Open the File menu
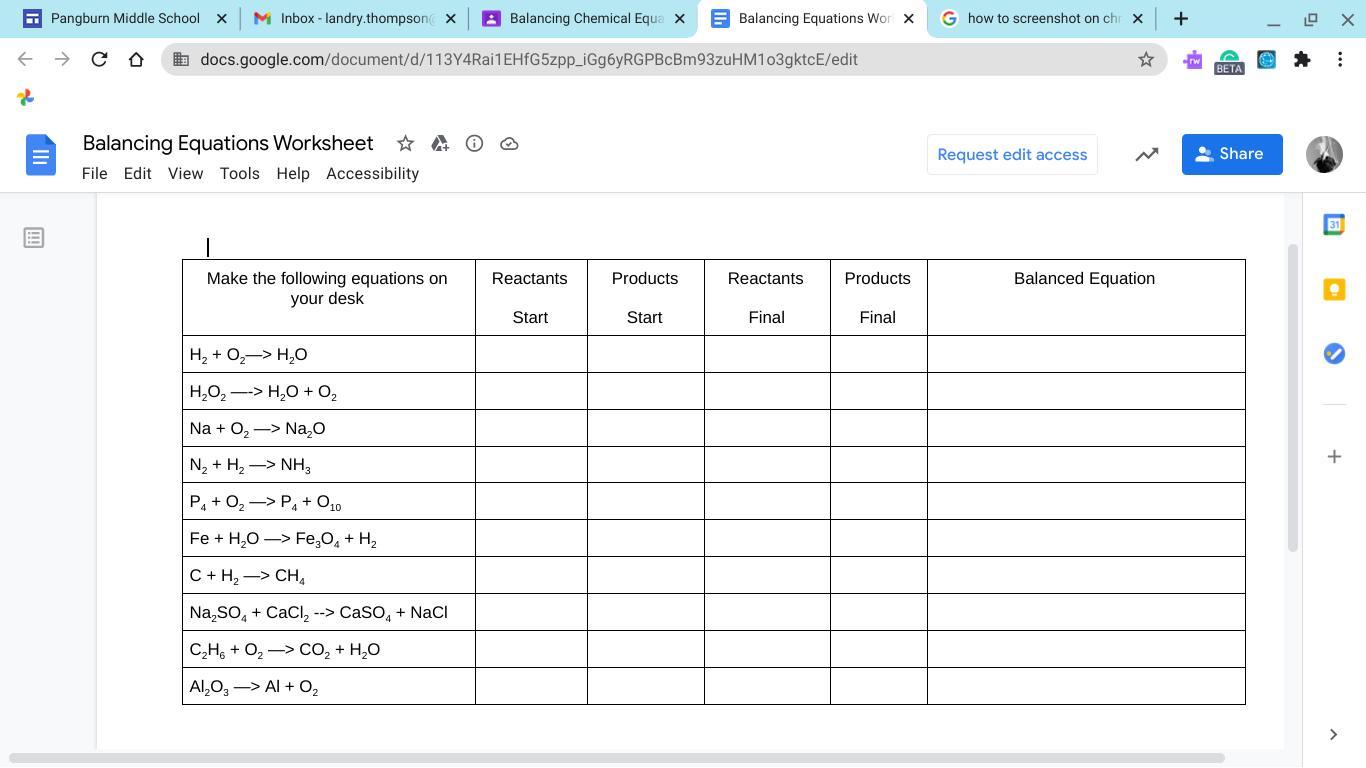This screenshot has width=1366, height=768. [94, 174]
